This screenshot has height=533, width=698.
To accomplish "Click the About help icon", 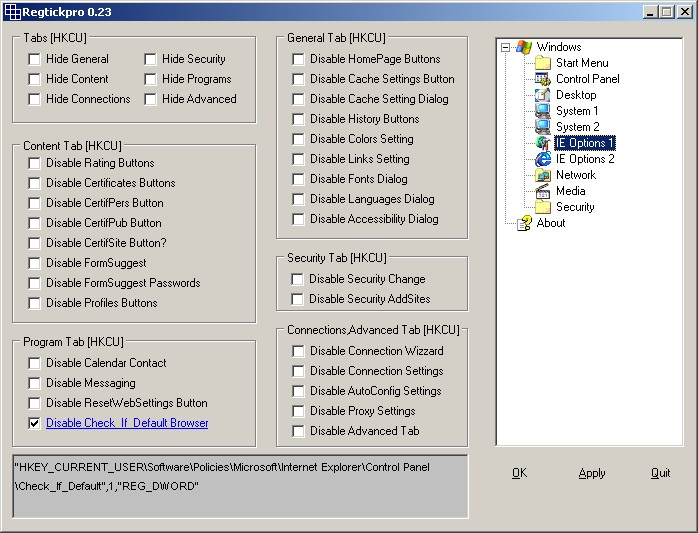I will pos(524,223).
